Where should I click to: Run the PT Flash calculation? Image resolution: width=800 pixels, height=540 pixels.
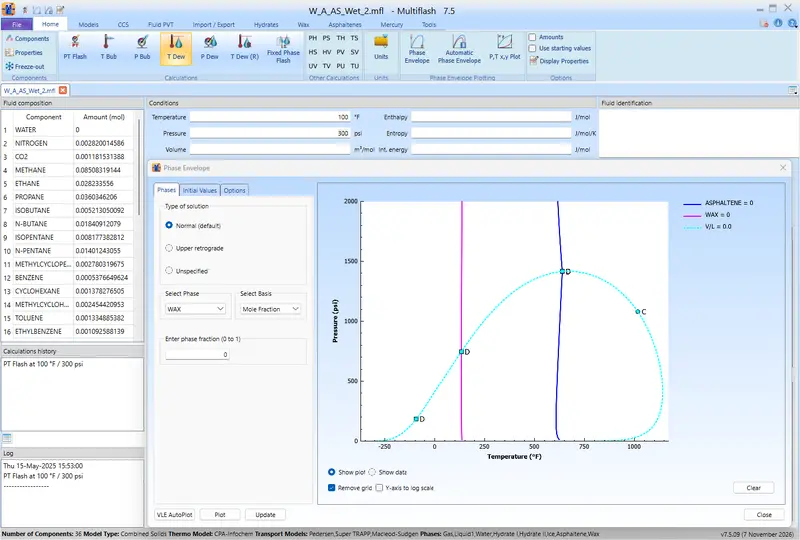[75, 47]
